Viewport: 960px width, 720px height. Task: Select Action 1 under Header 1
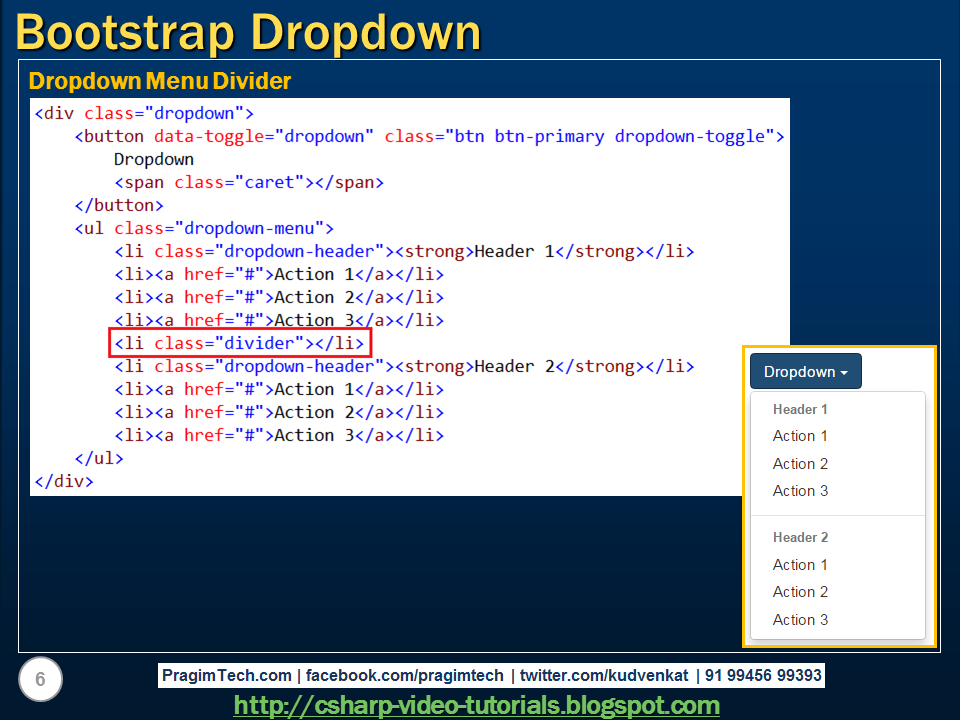tap(799, 436)
